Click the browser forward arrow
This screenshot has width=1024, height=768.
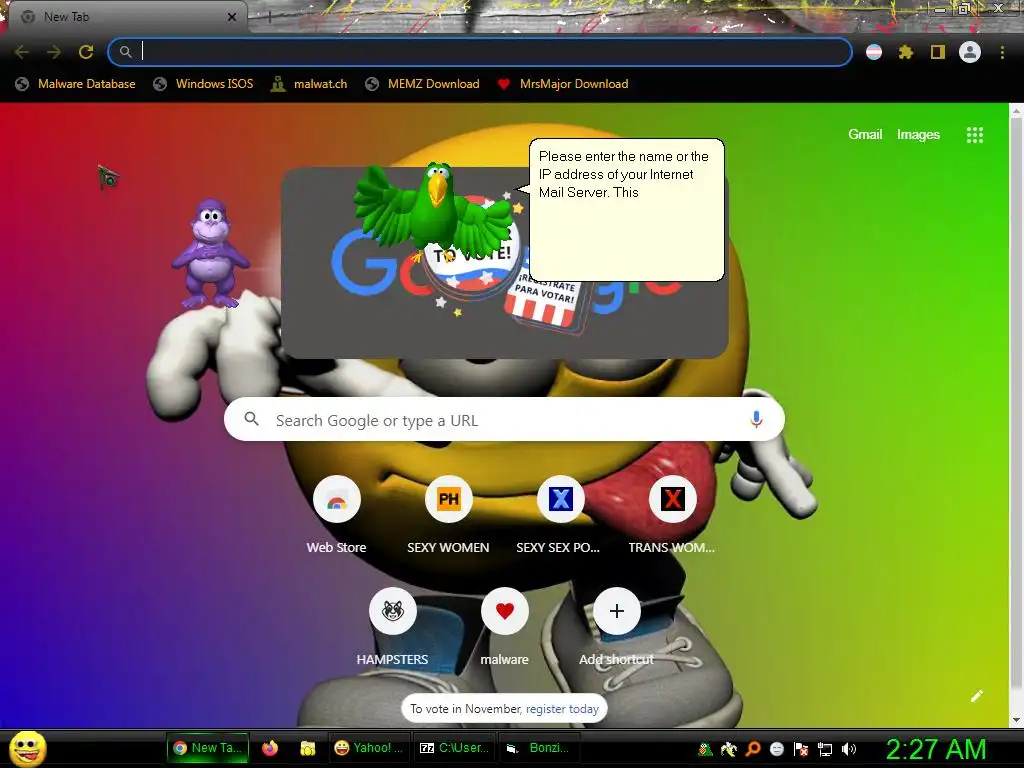[x=54, y=52]
